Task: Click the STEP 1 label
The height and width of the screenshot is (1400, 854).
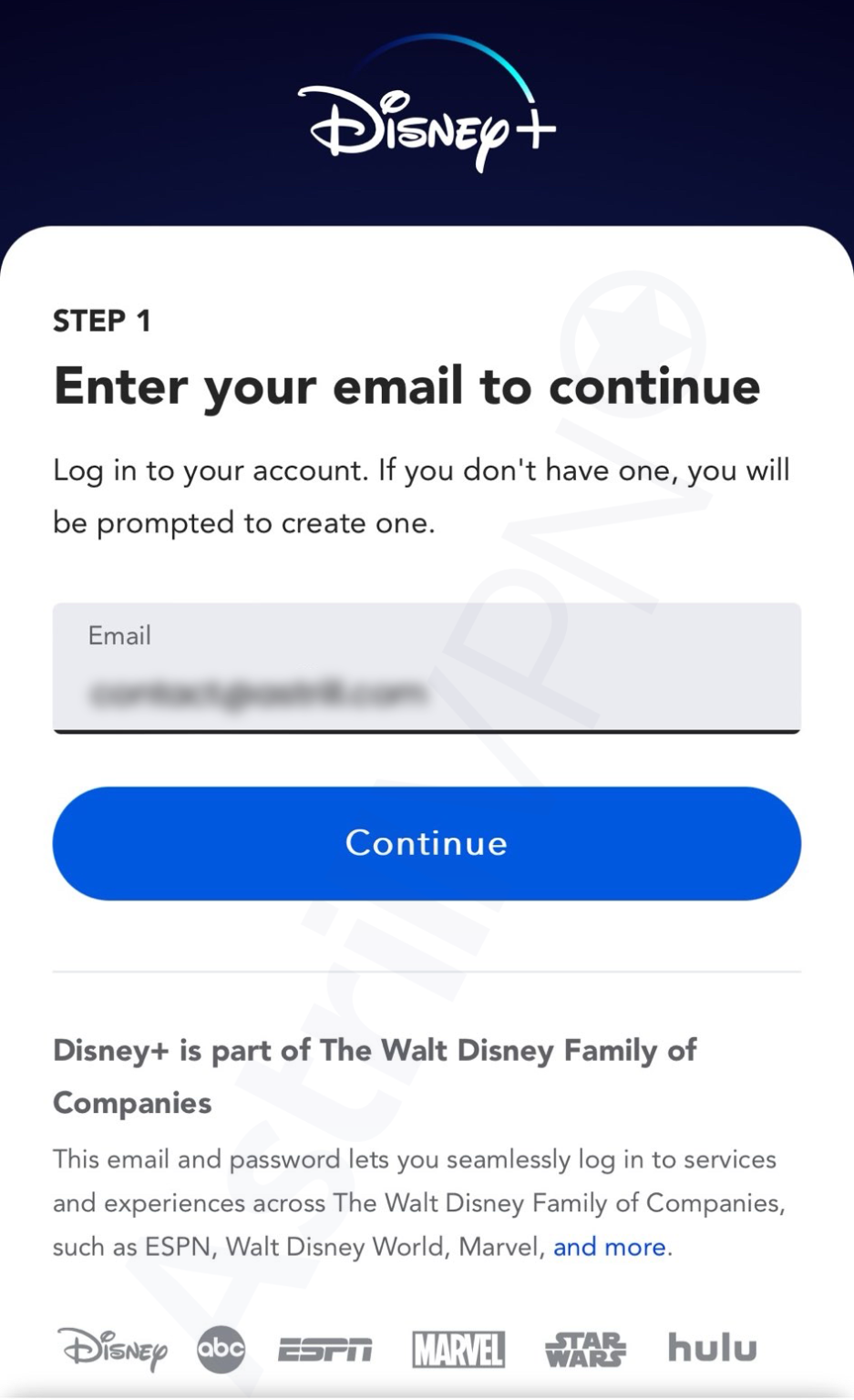Action: [101, 320]
